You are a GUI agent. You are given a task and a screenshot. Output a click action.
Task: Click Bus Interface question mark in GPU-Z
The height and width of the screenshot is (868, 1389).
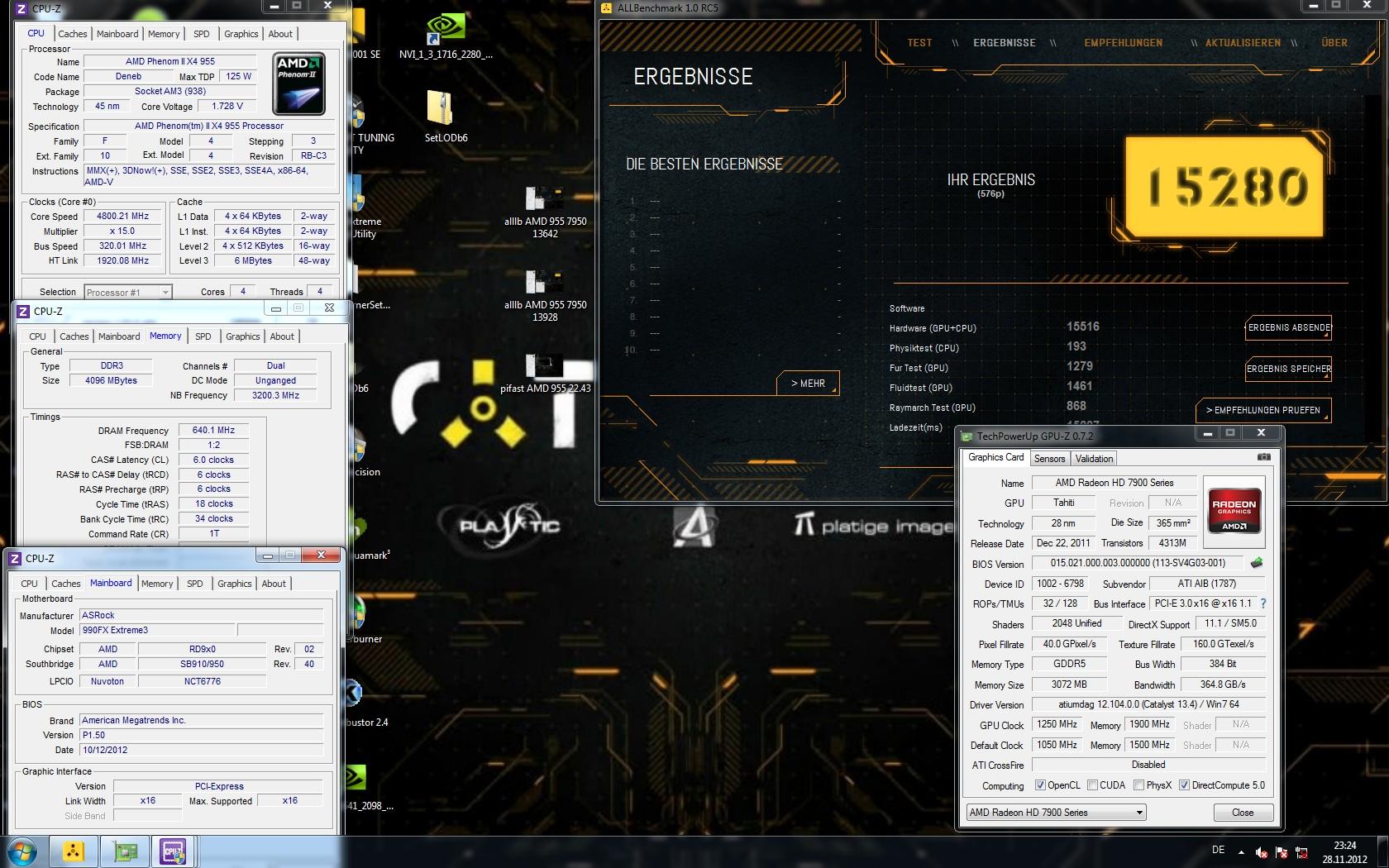pos(1263,603)
